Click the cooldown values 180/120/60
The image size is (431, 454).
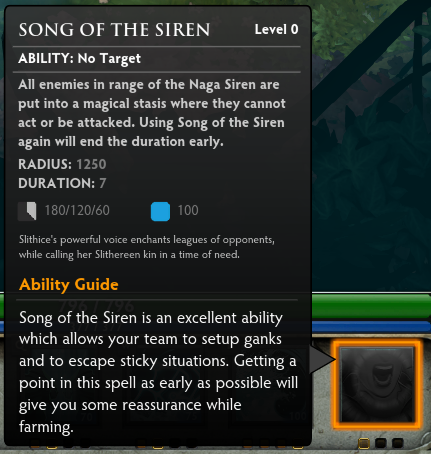(x=77, y=210)
